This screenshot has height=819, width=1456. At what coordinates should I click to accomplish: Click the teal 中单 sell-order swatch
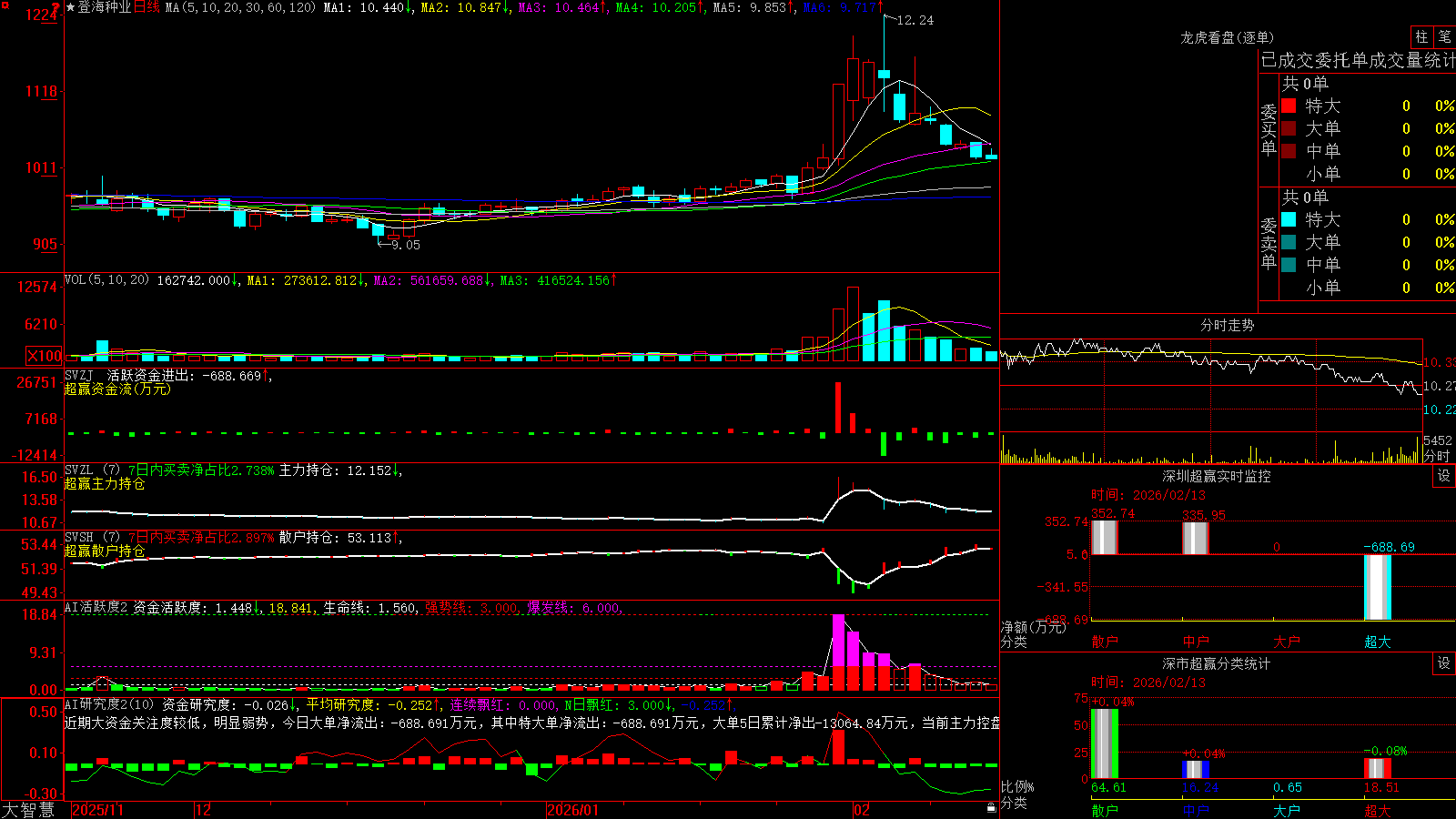[1289, 265]
